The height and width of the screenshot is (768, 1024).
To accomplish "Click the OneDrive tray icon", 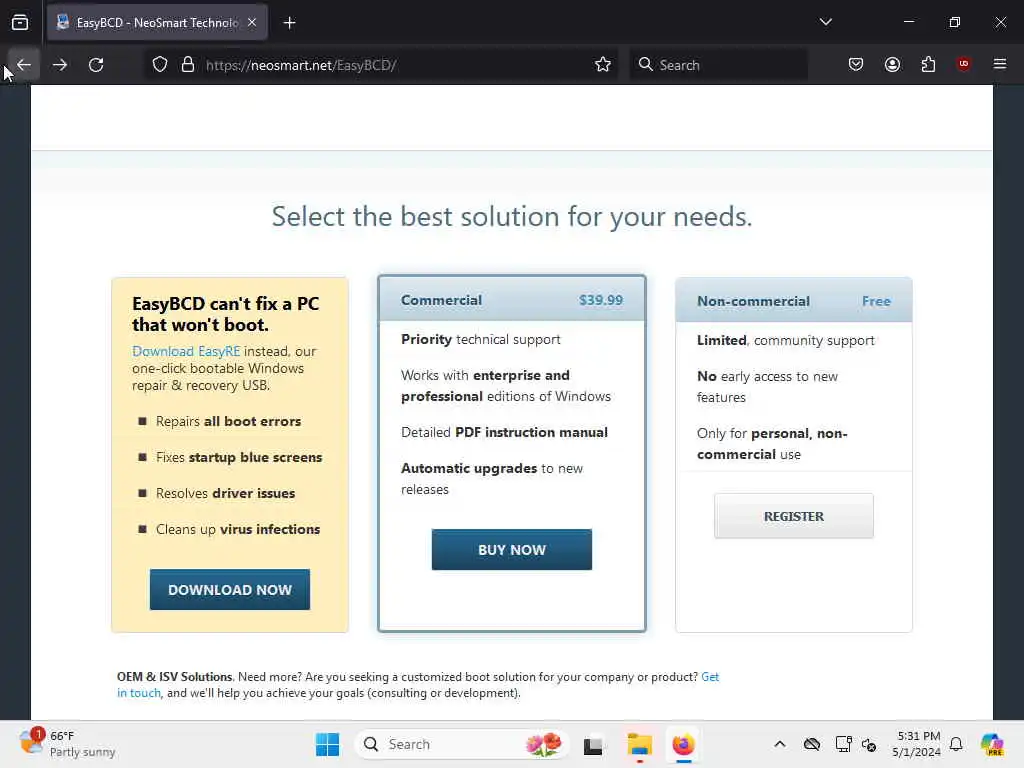I will 812,744.
